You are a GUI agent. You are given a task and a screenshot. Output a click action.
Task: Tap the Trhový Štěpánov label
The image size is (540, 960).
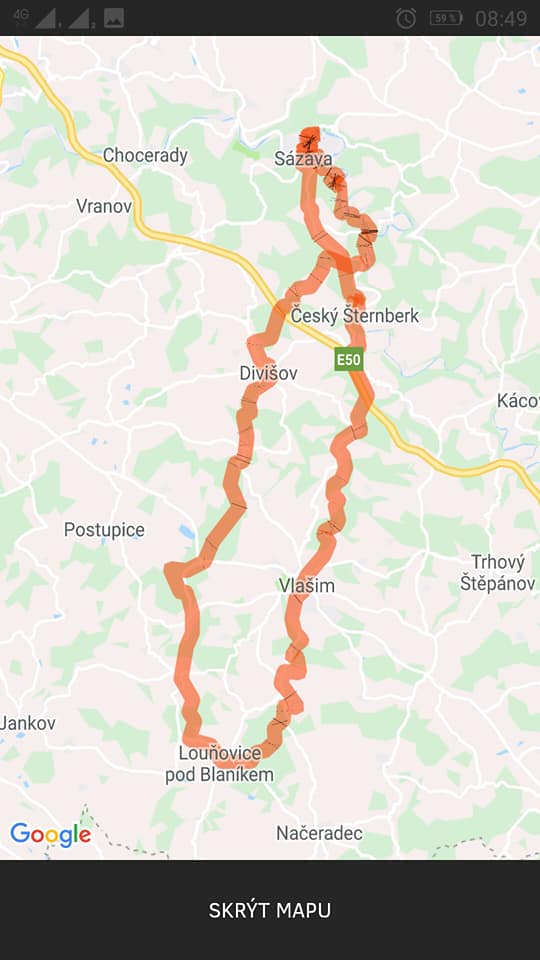(x=498, y=573)
